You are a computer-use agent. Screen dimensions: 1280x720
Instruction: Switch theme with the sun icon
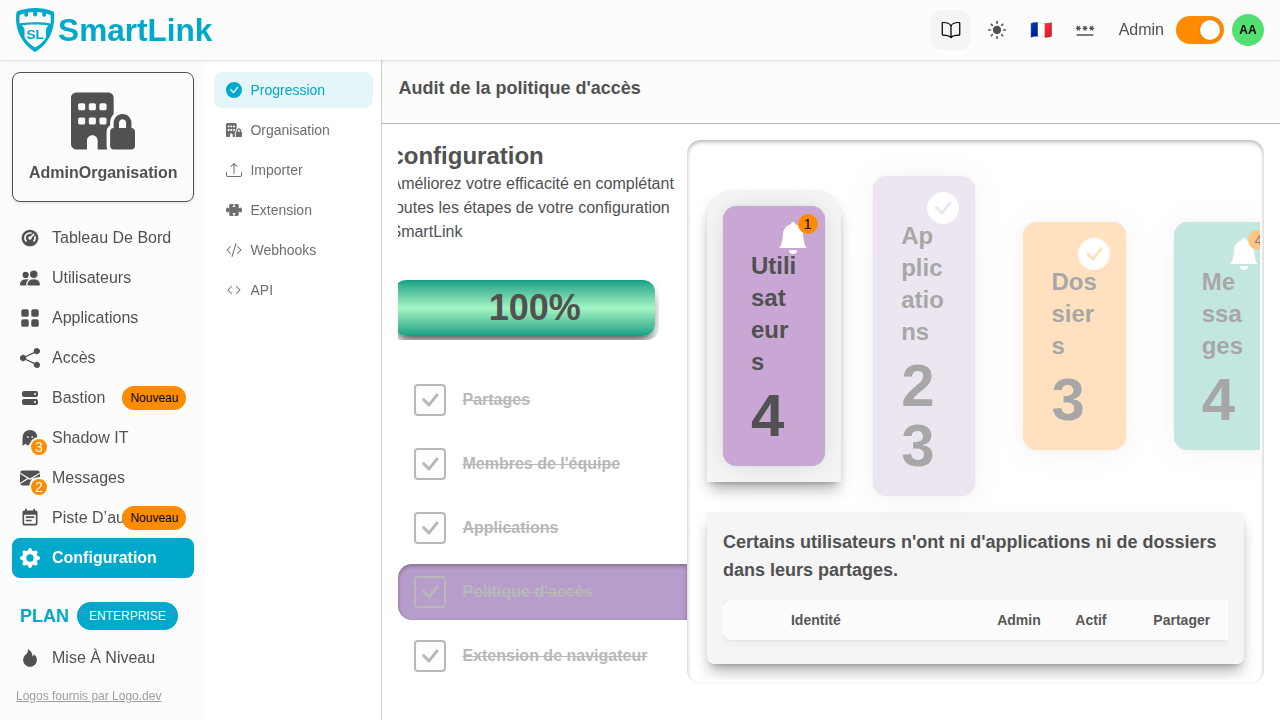click(997, 30)
